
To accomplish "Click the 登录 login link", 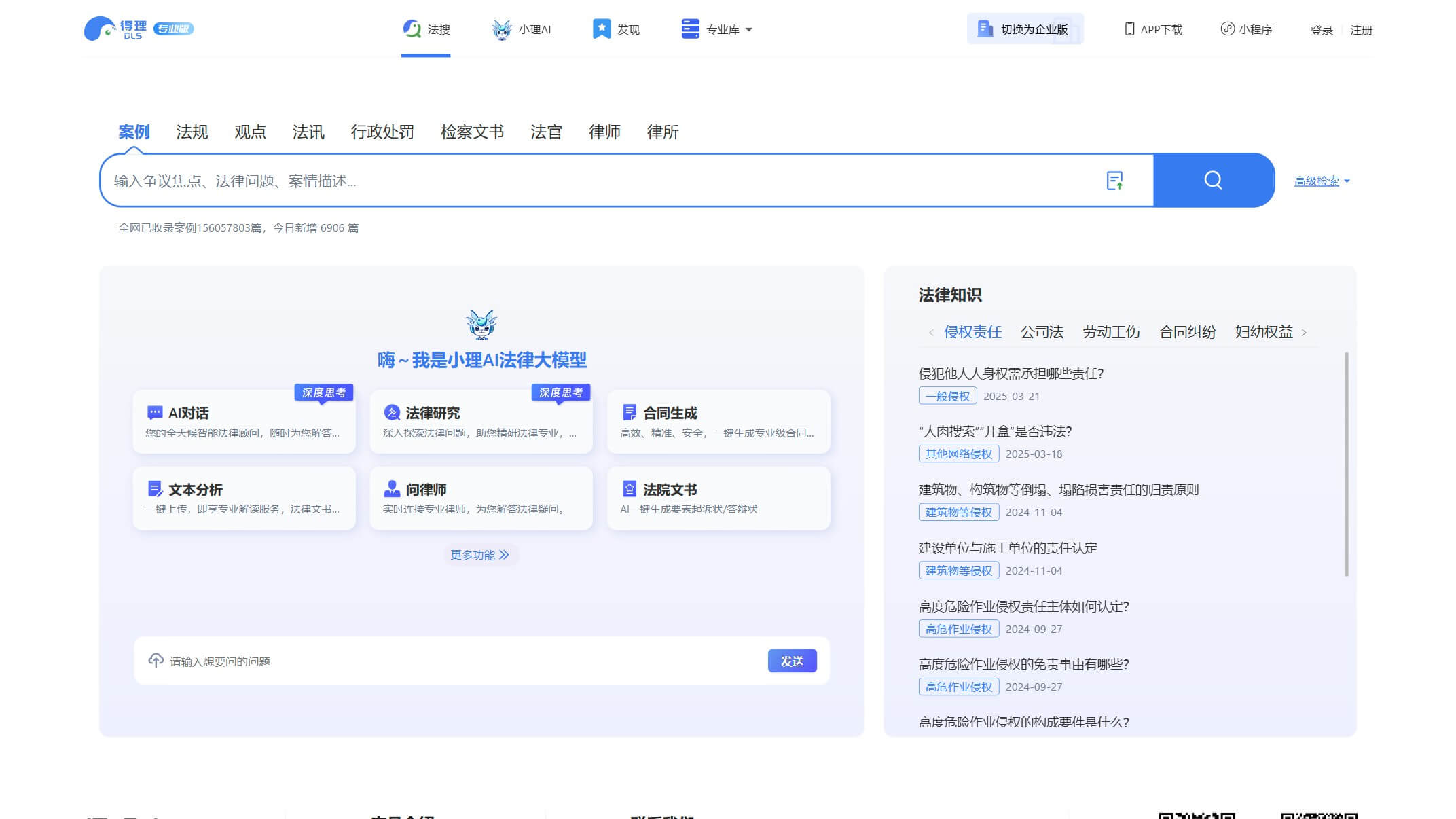I will coord(1320,30).
